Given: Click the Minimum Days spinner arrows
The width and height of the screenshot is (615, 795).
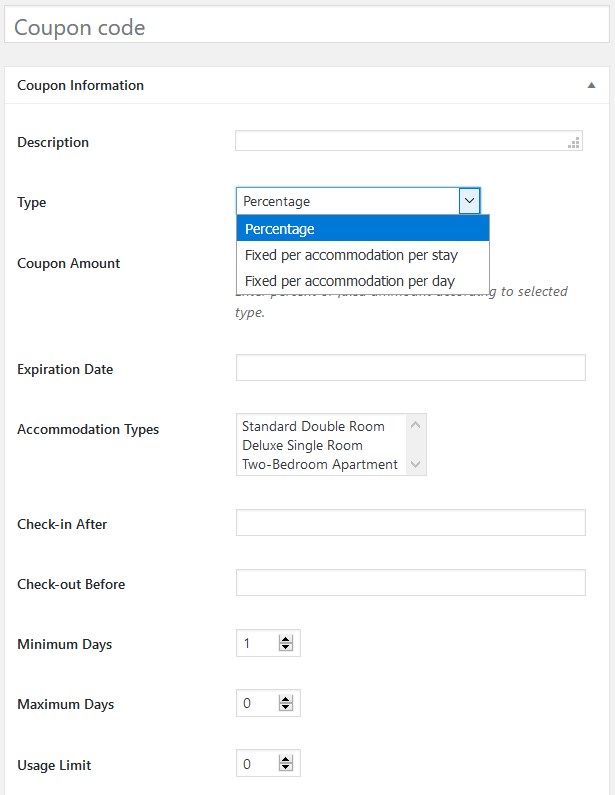Looking at the screenshot, I should [286, 644].
